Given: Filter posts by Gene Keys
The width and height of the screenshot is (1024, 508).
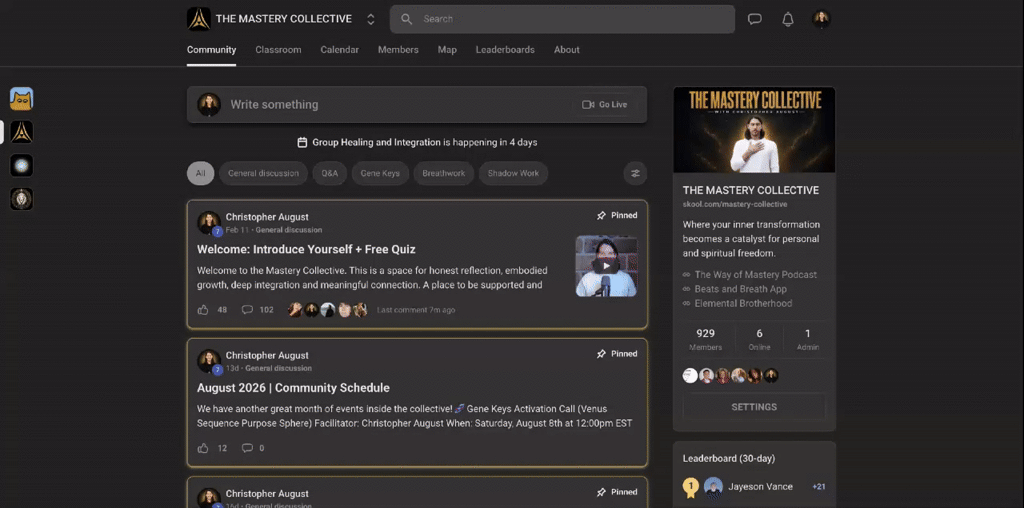Looking at the screenshot, I should (x=380, y=173).
